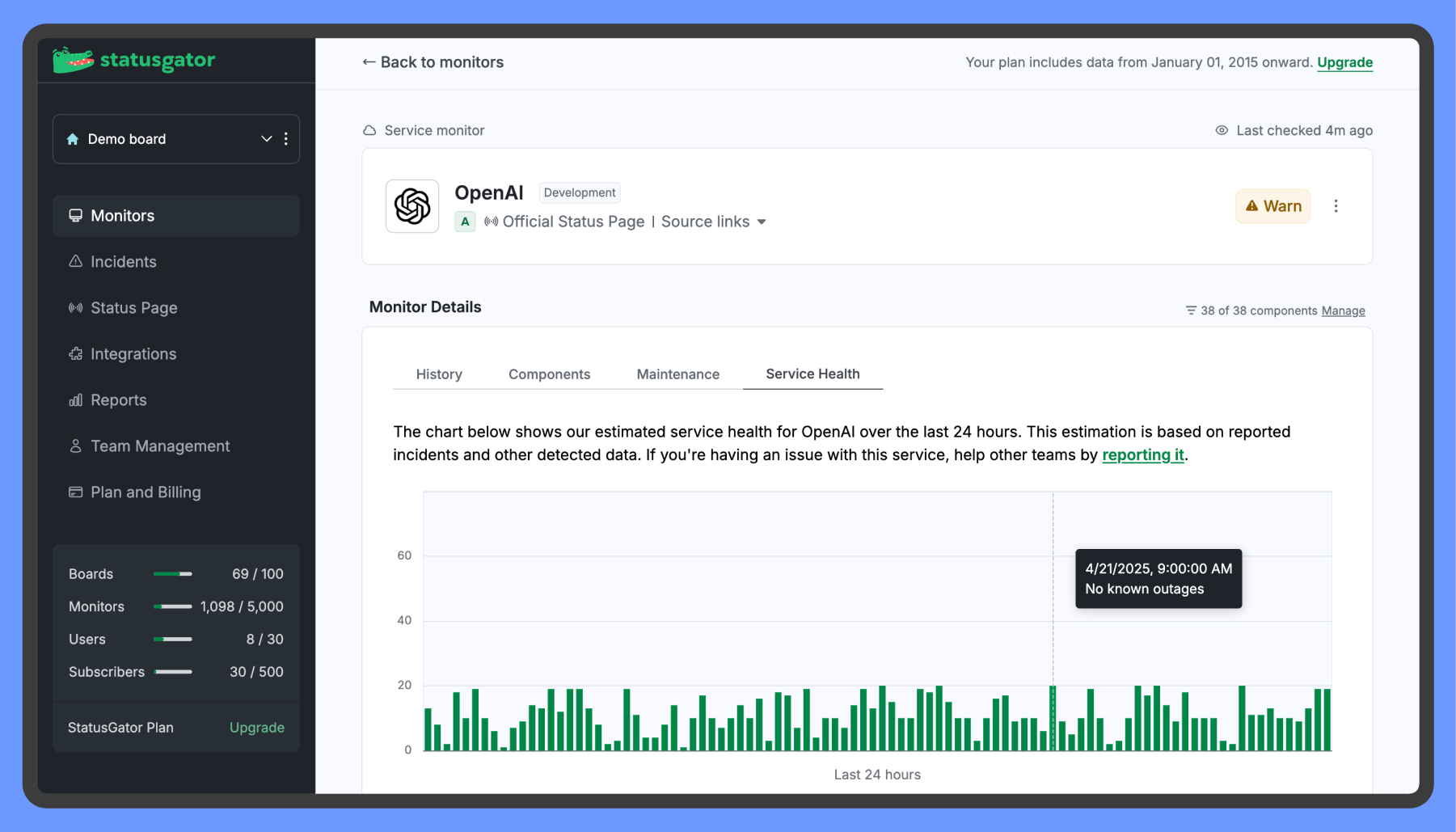1456x832 pixels.
Task: Click the Incidents warning triangle icon
Action: tap(75, 262)
